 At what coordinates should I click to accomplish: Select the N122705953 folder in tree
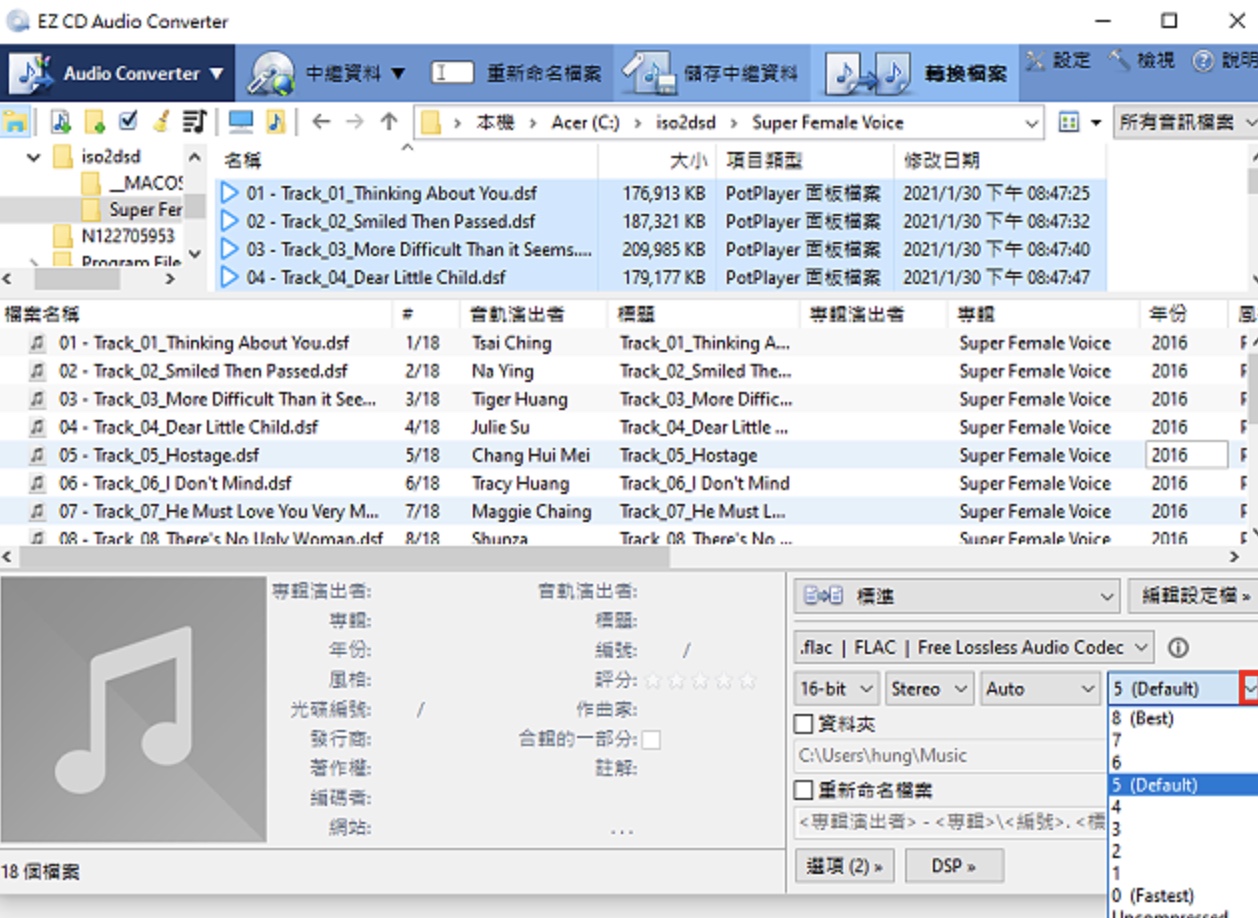115,236
